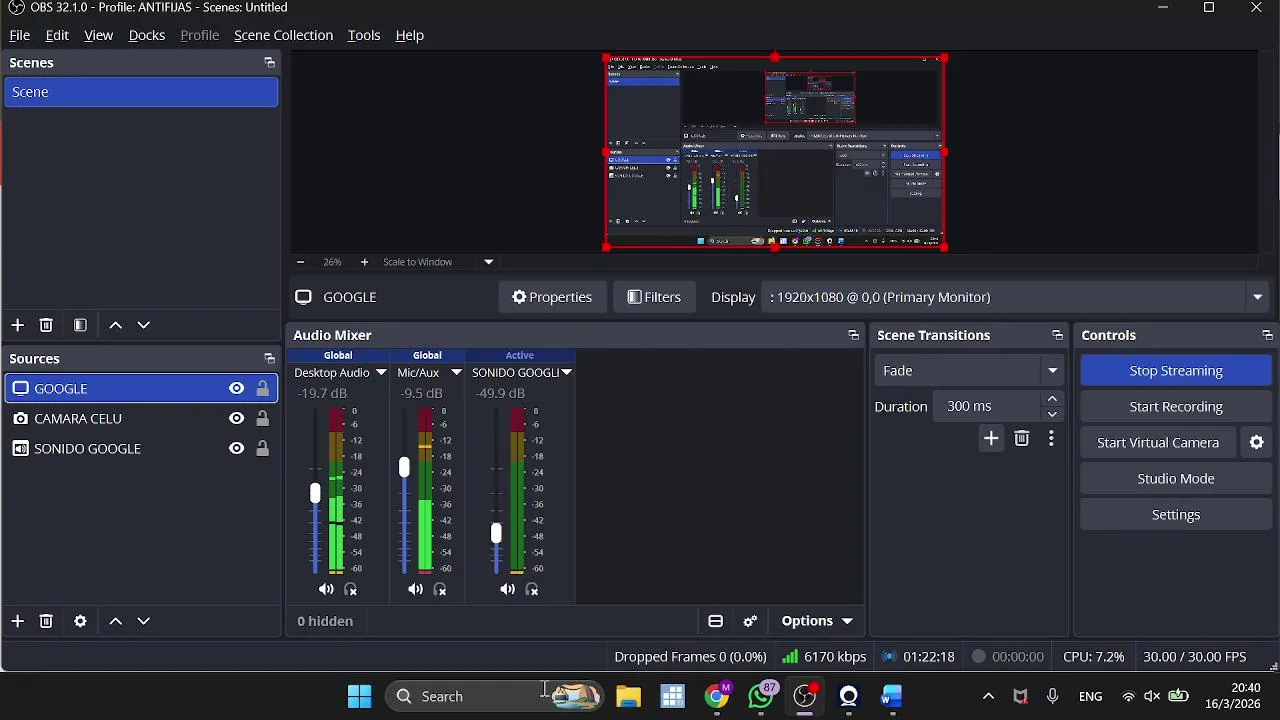
Task: Toggle lock on CAMARA CELU source
Action: coord(262,419)
